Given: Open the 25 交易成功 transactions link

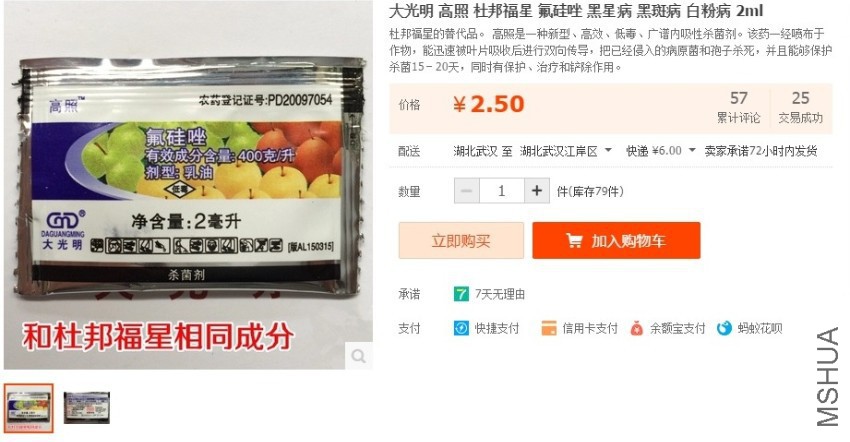Looking at the screenshot, I should click(x=801, y=107).
